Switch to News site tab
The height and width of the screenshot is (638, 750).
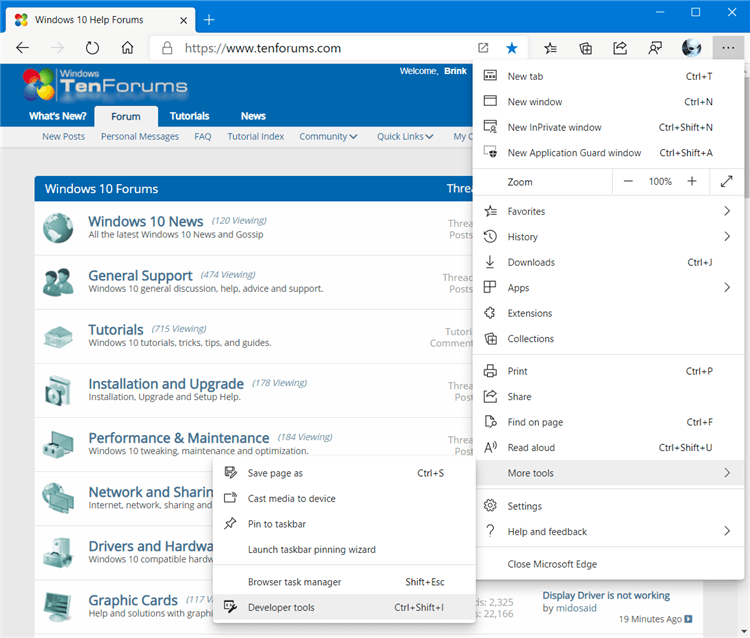tap(253, 116)
